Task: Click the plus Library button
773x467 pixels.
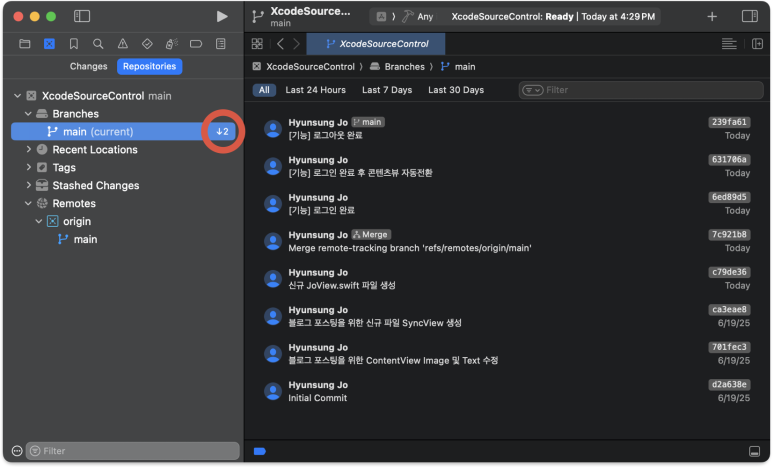Action: click(x=712, y=17)
